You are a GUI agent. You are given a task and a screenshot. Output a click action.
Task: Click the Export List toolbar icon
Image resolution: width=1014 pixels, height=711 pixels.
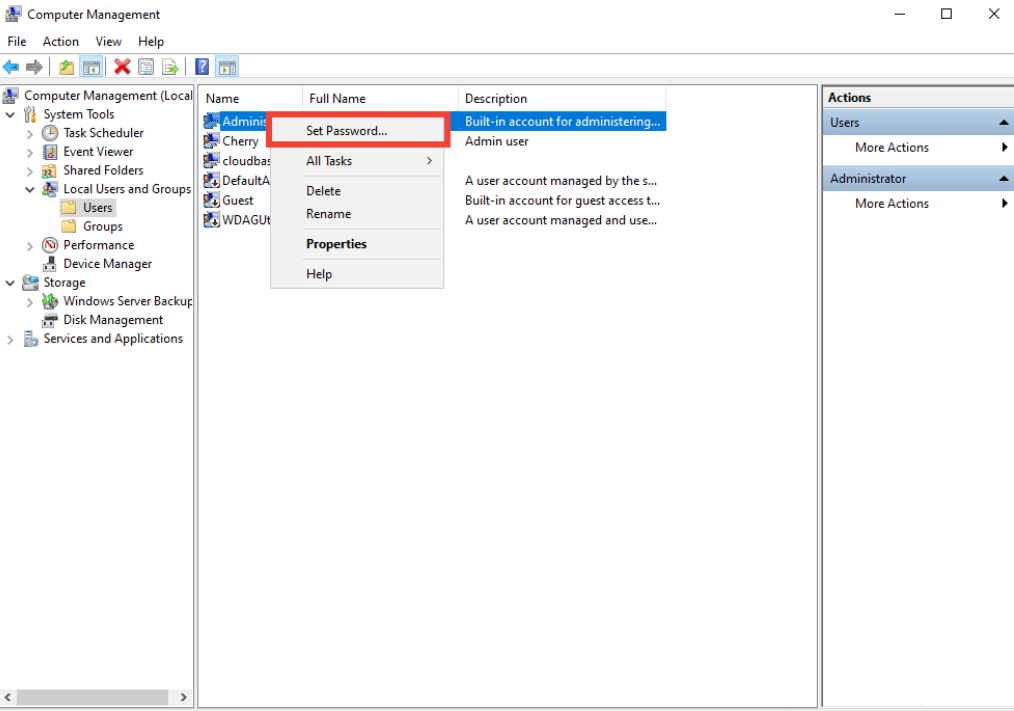coord(170,67)
